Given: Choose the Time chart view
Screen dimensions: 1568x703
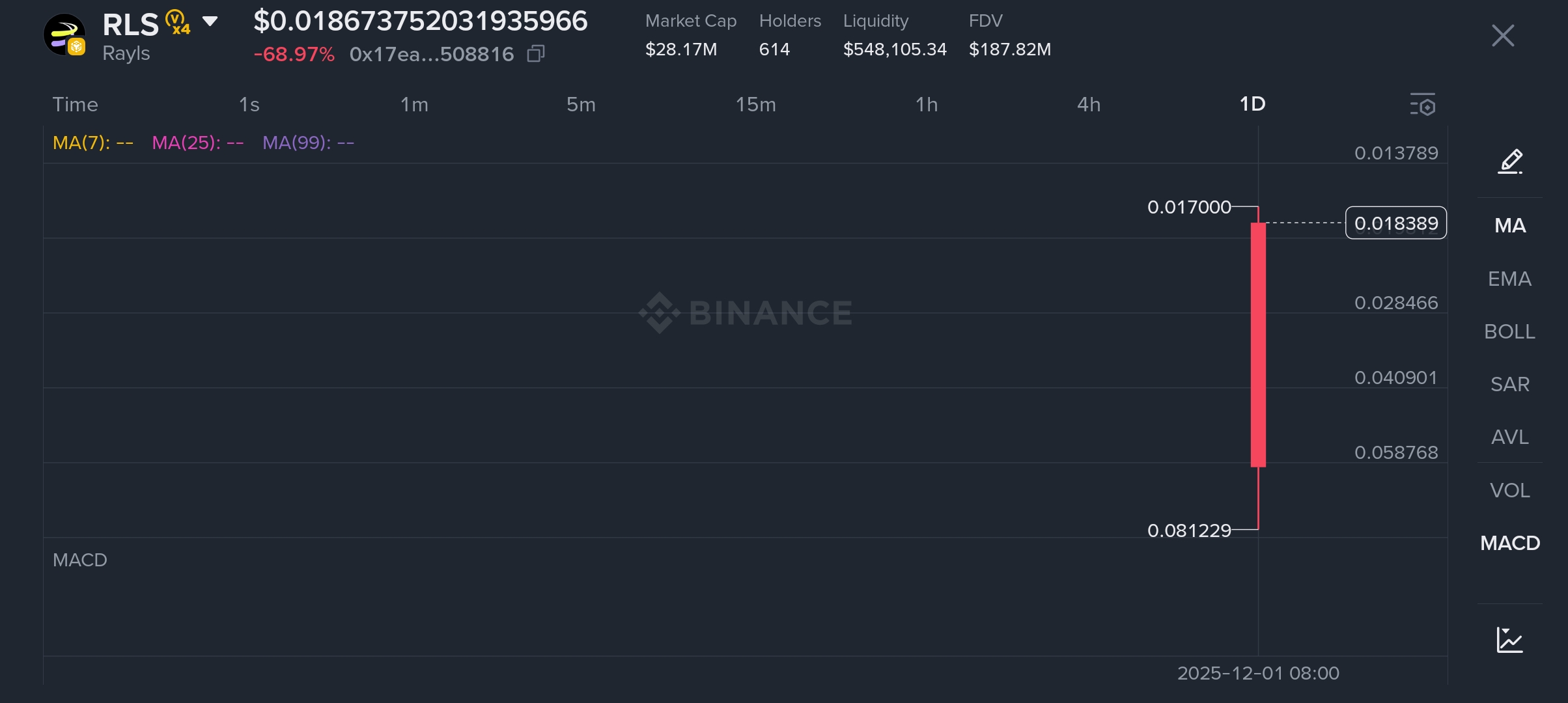Looking at the screenshot, I should (75, 105).
